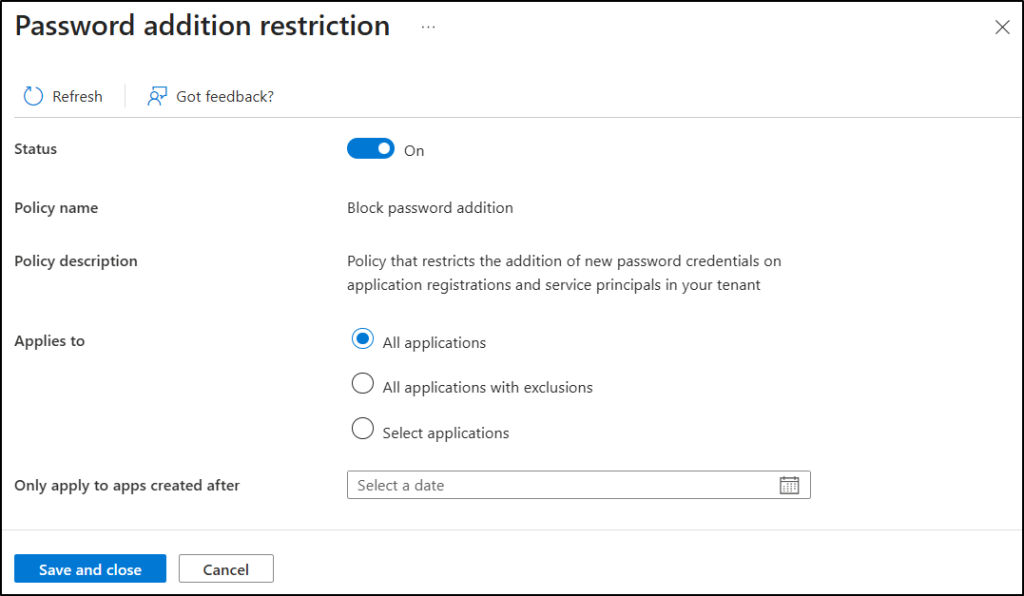Click the Cancel button
Image resolution: width=1024 pixels, height=596 pixels.
coord(226,569)
